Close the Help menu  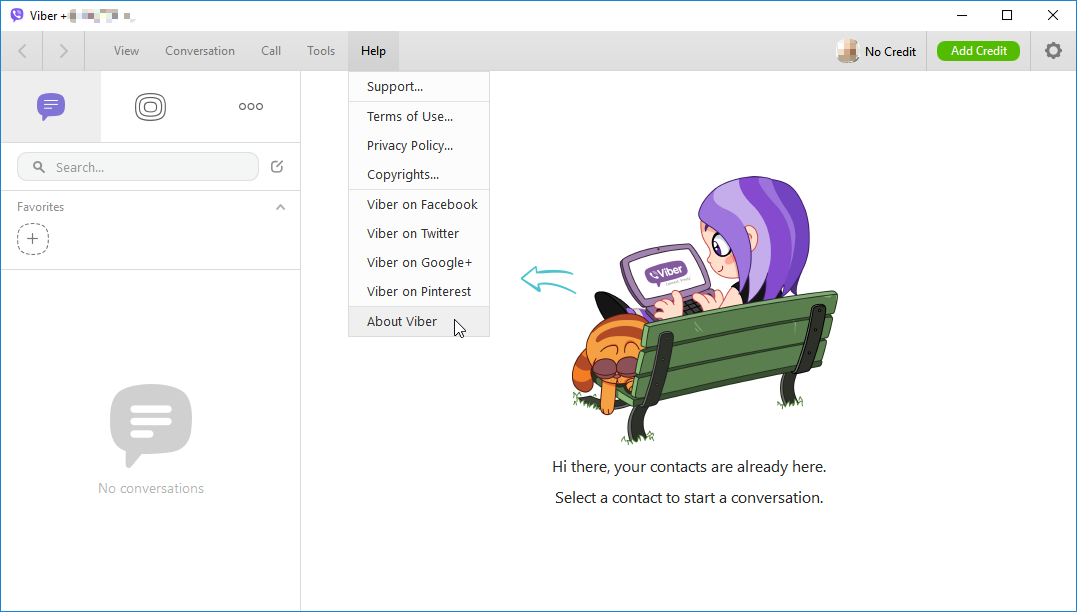point(374,51)
